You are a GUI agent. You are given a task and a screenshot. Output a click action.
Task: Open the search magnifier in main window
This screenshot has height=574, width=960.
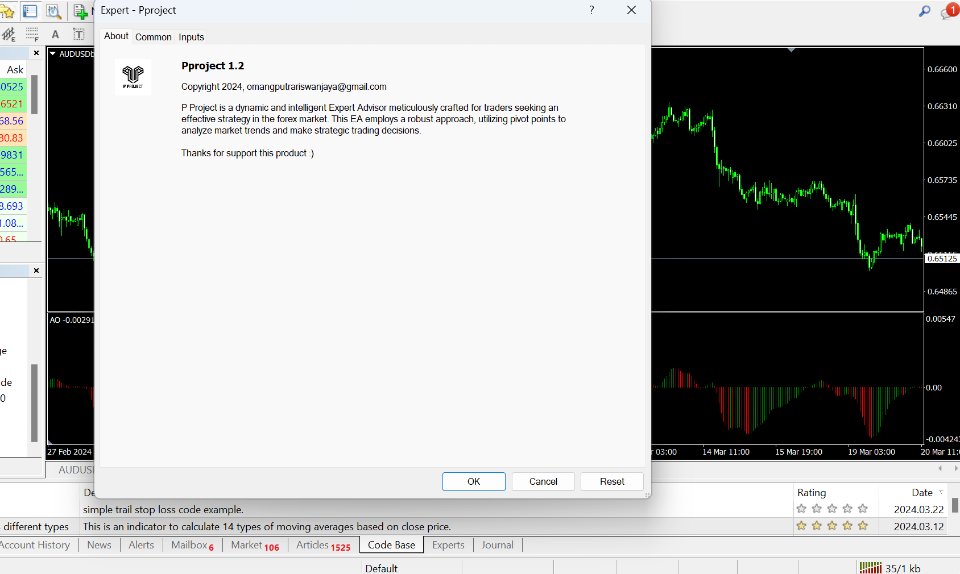[924, 11]
